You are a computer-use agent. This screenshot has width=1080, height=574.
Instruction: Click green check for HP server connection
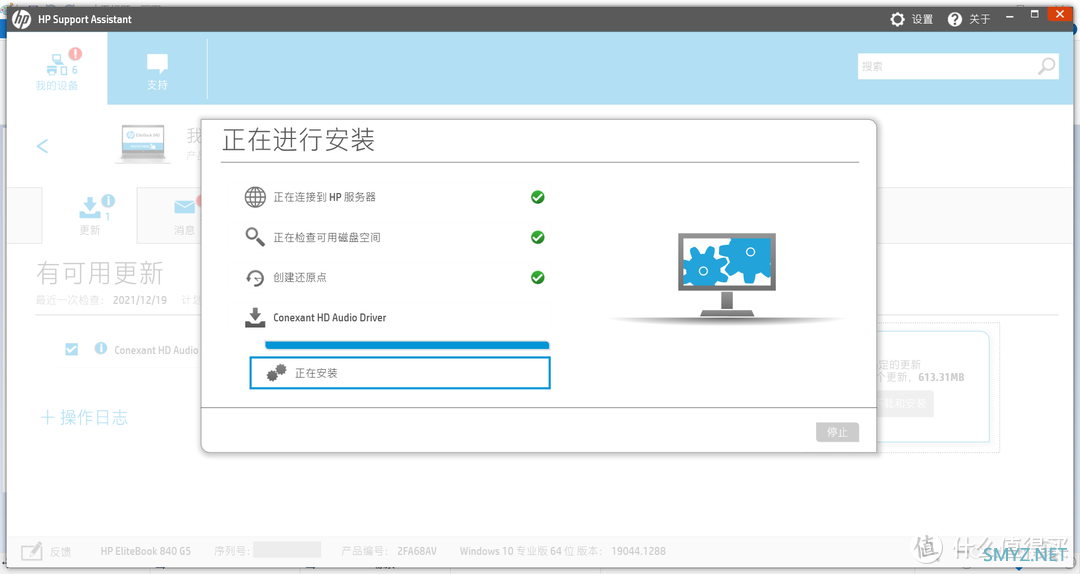[538, 197]
